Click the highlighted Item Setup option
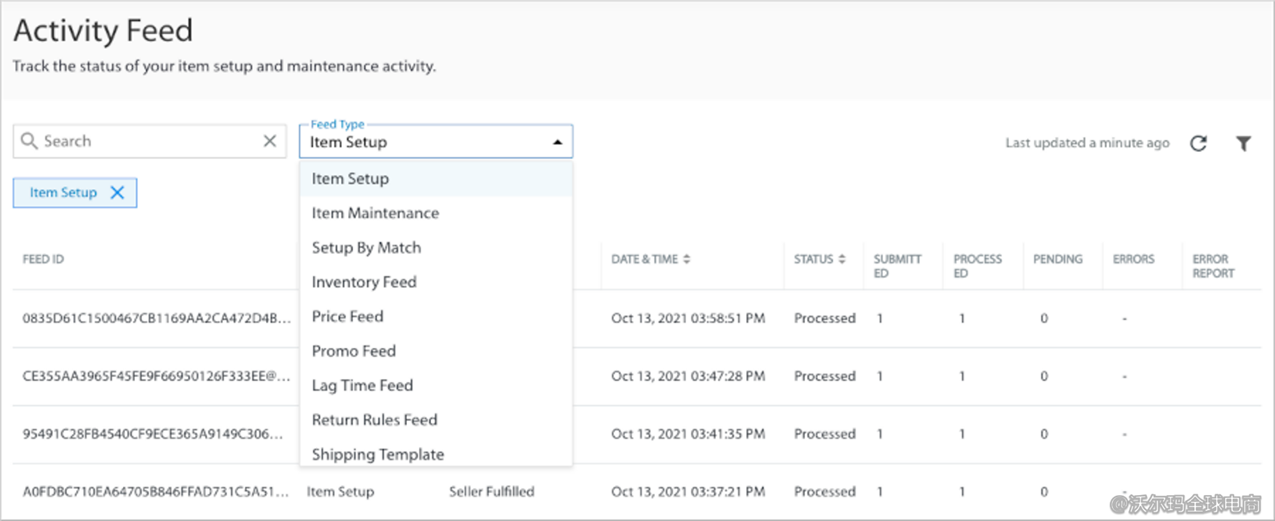 [x=350, y=179]
